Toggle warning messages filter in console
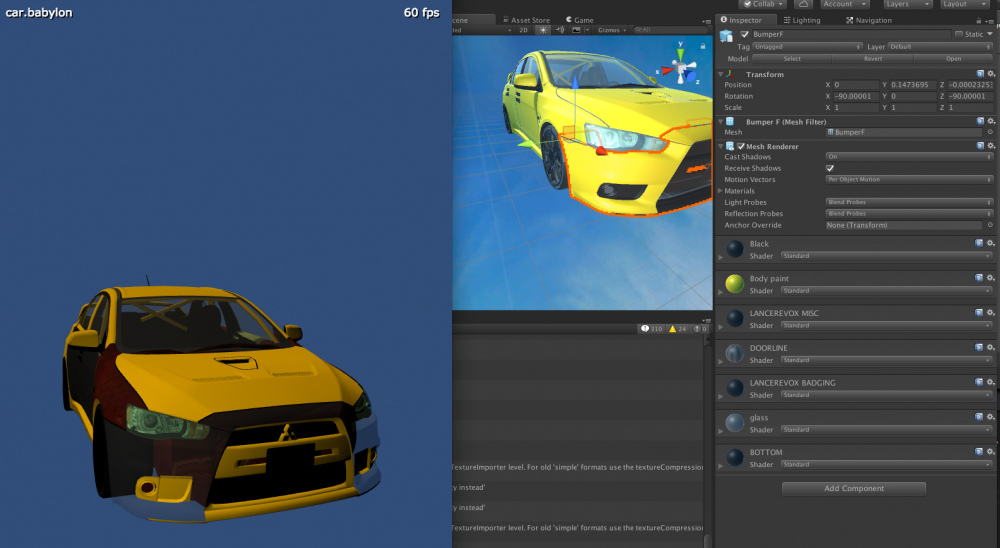Image resolution: width=1000 pixels, height=548 pixels. 673,329
